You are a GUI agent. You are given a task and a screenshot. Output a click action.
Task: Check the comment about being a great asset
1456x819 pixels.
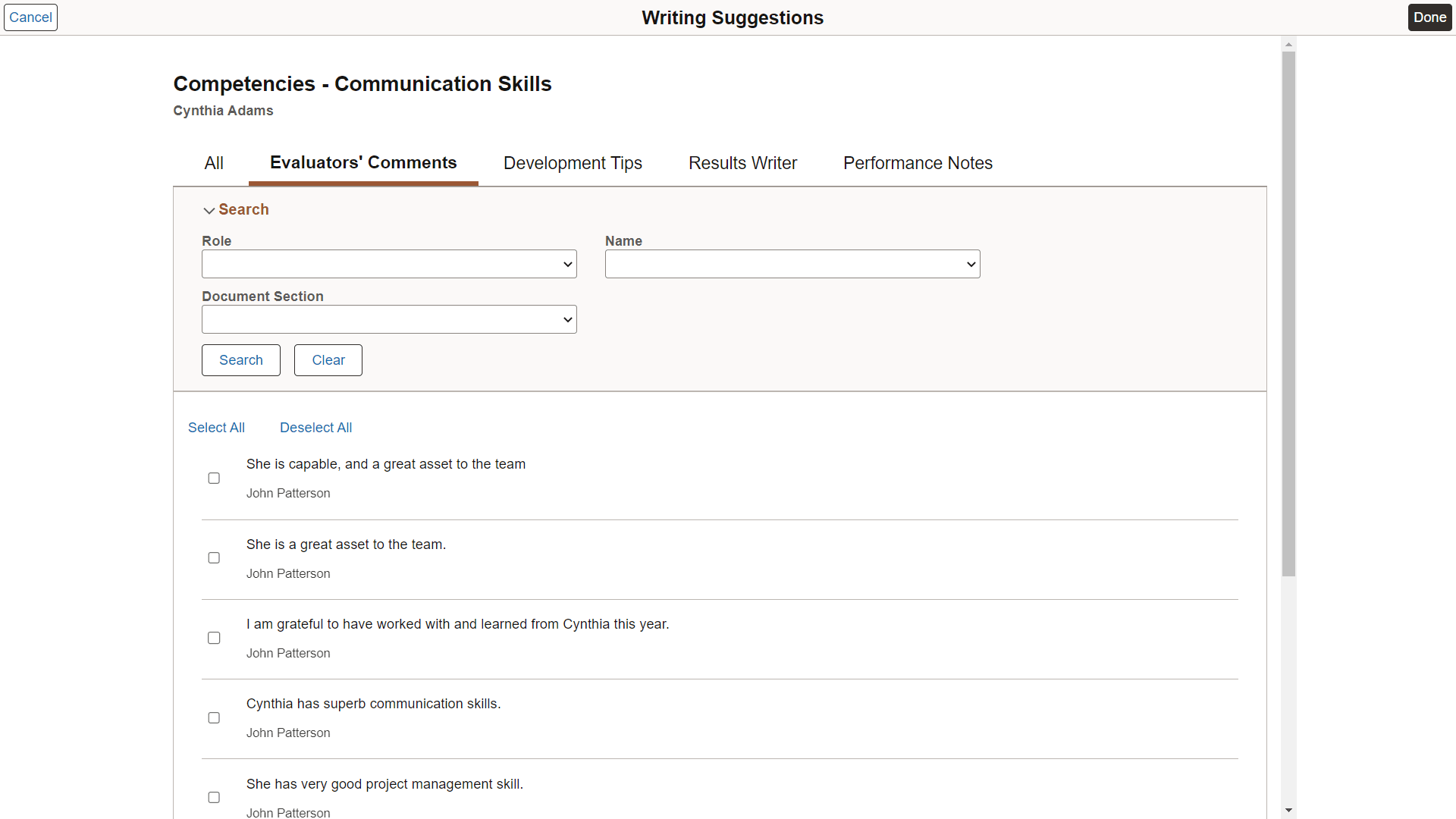[213, 557]
